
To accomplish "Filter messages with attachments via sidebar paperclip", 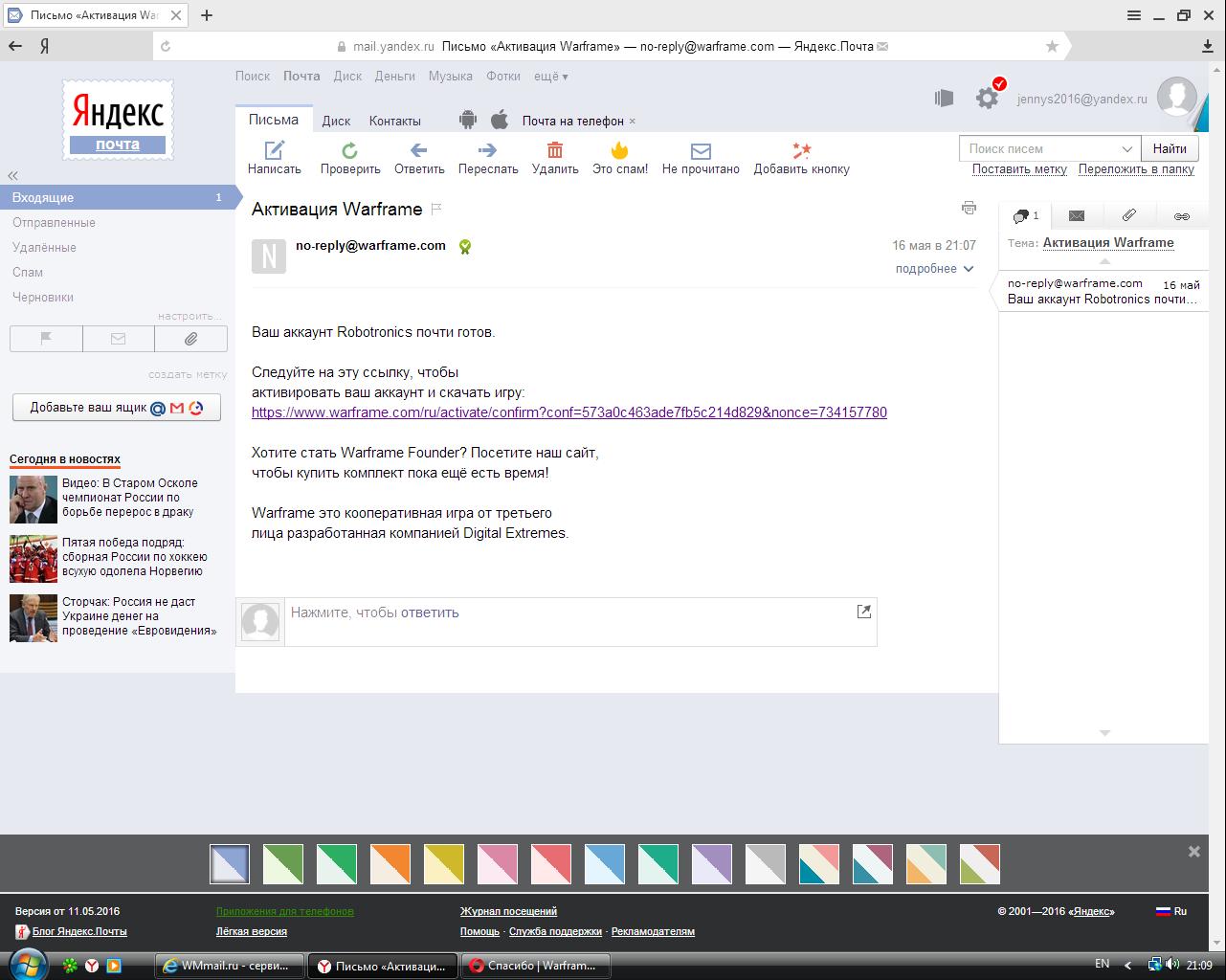I will 190,339.
